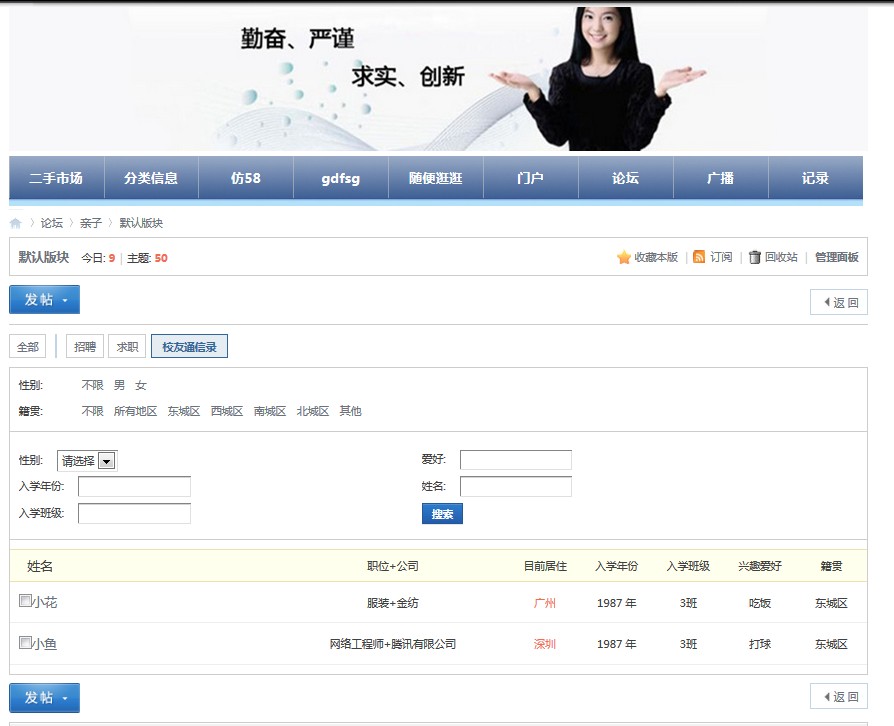Switch to the 求职 tab

(x=127, y=347)
